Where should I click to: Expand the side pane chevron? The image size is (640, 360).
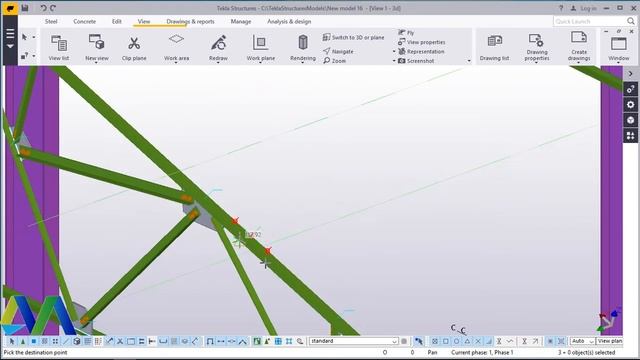[631, 73]
